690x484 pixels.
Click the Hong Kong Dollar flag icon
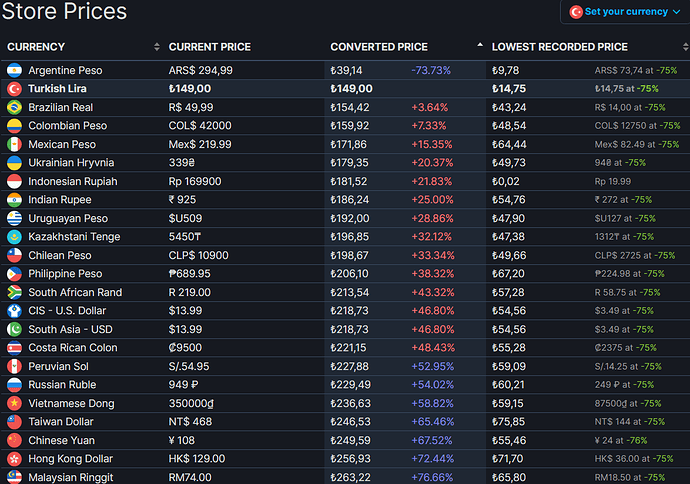15,459
